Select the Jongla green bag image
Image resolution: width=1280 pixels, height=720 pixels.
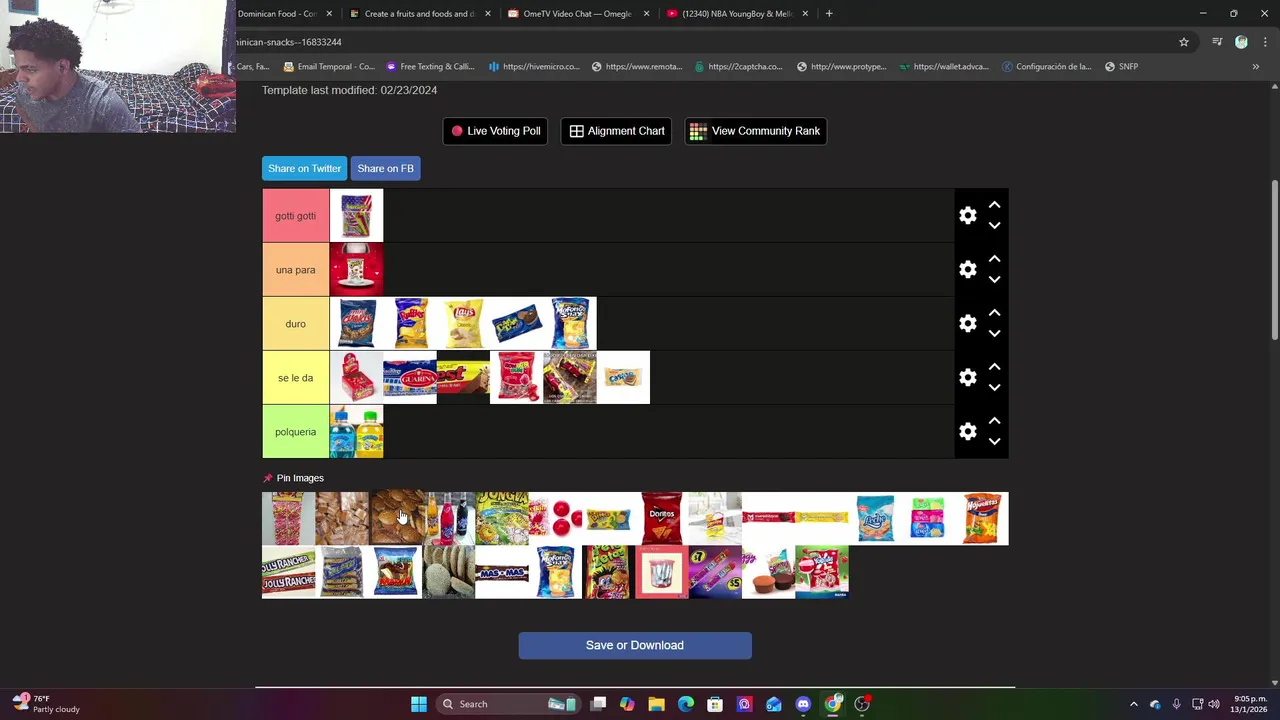[x=502, y=518]
